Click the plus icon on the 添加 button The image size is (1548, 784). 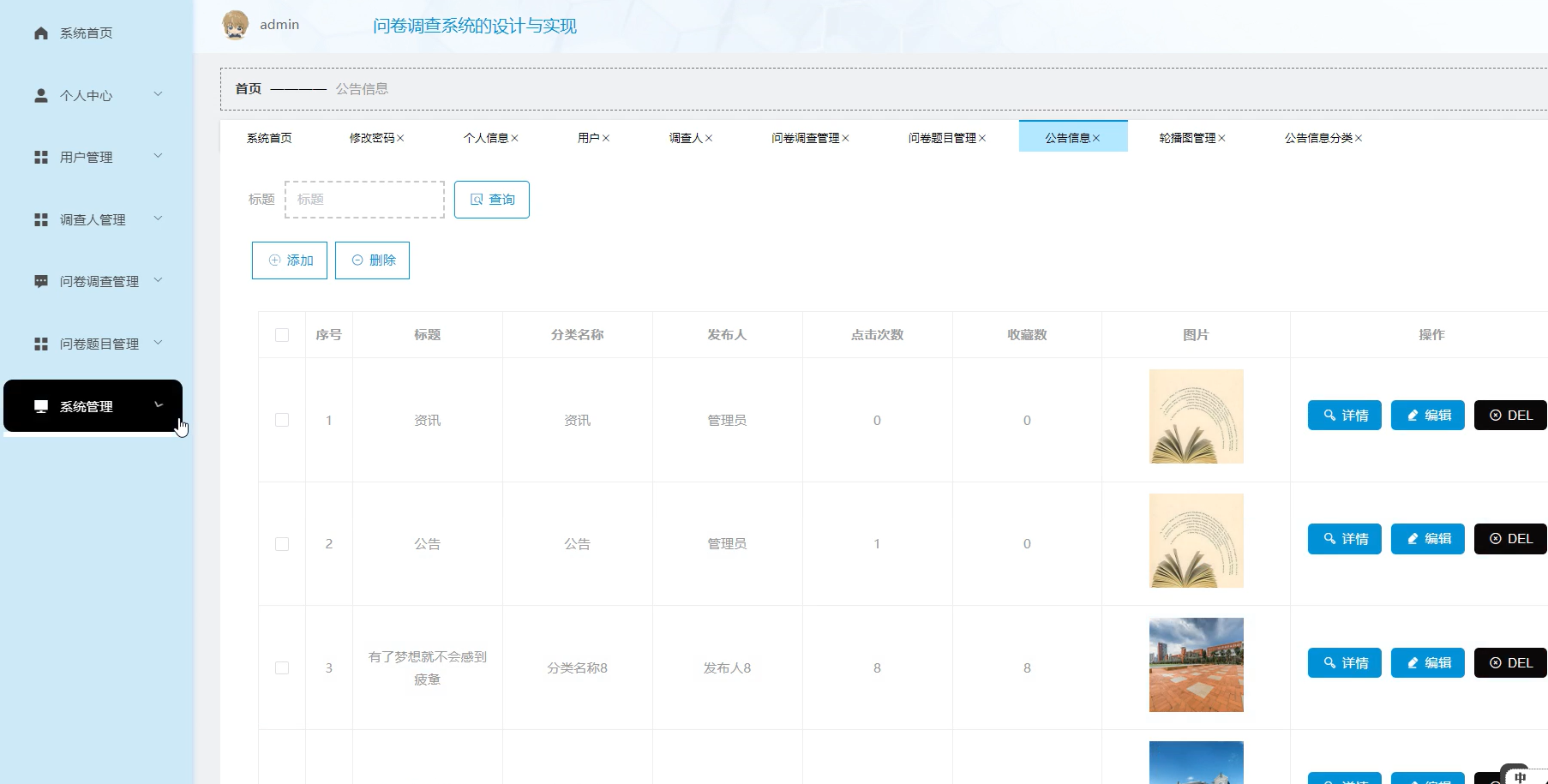[274, 260]
